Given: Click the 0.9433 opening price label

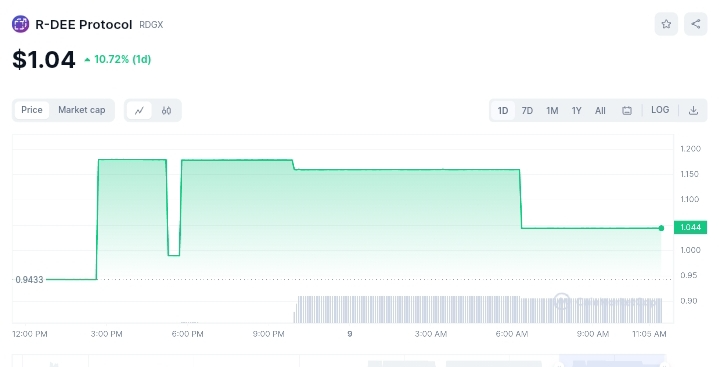Looking at the screenshot, I should pos(29,279).
